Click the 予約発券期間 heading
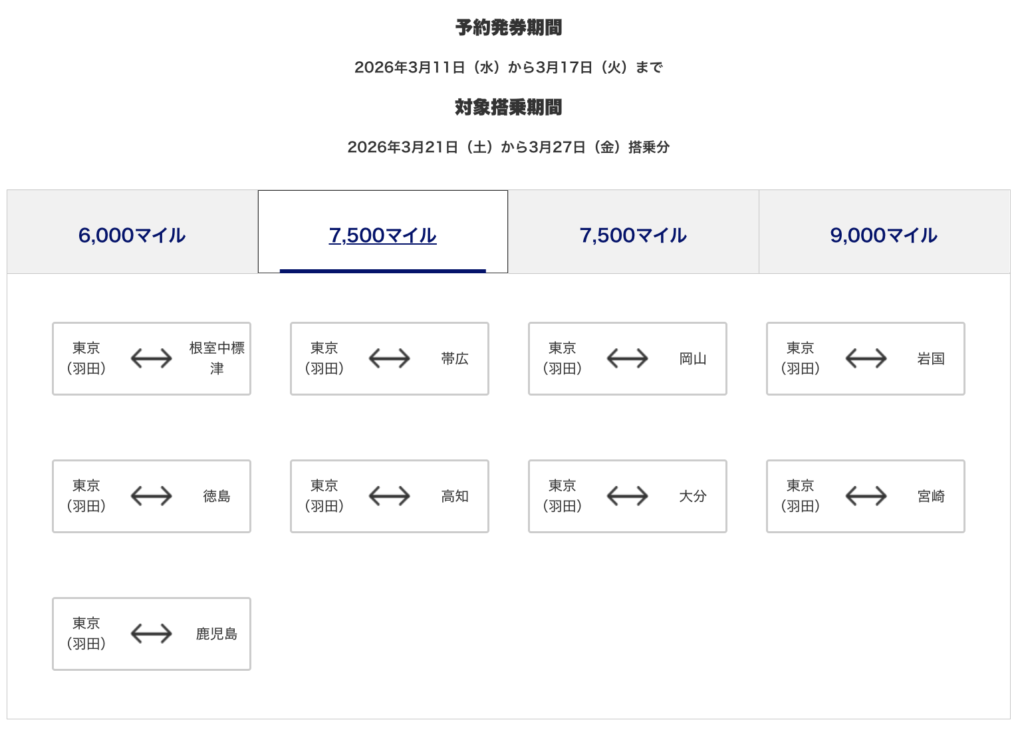1024x730 pixels. (510, 28)
